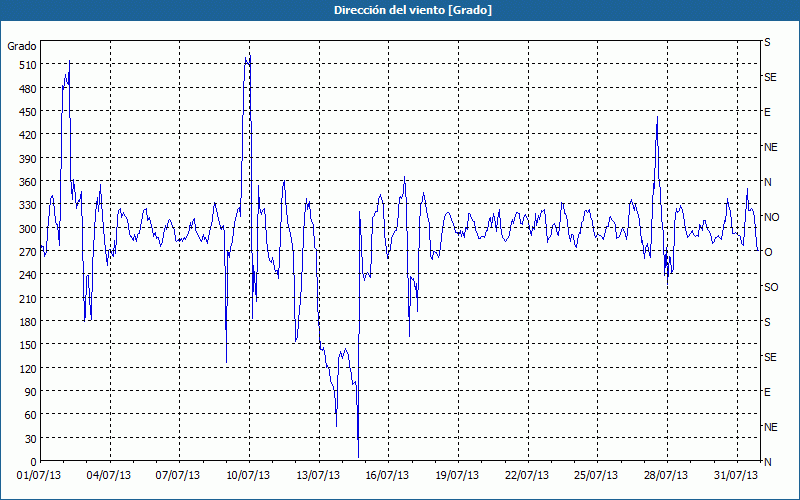Click the 'NO' compass label on the right axis

coord(771,217)
